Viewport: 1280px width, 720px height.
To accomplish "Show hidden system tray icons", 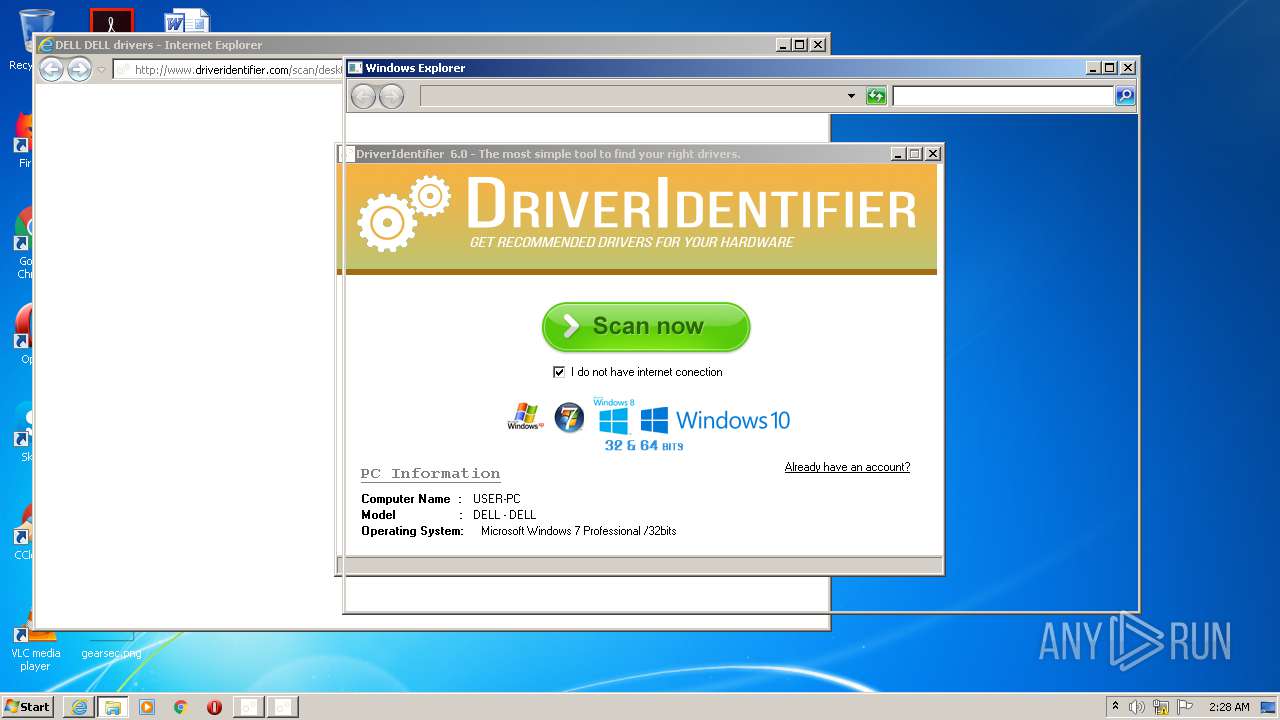I will (1115, 706).
